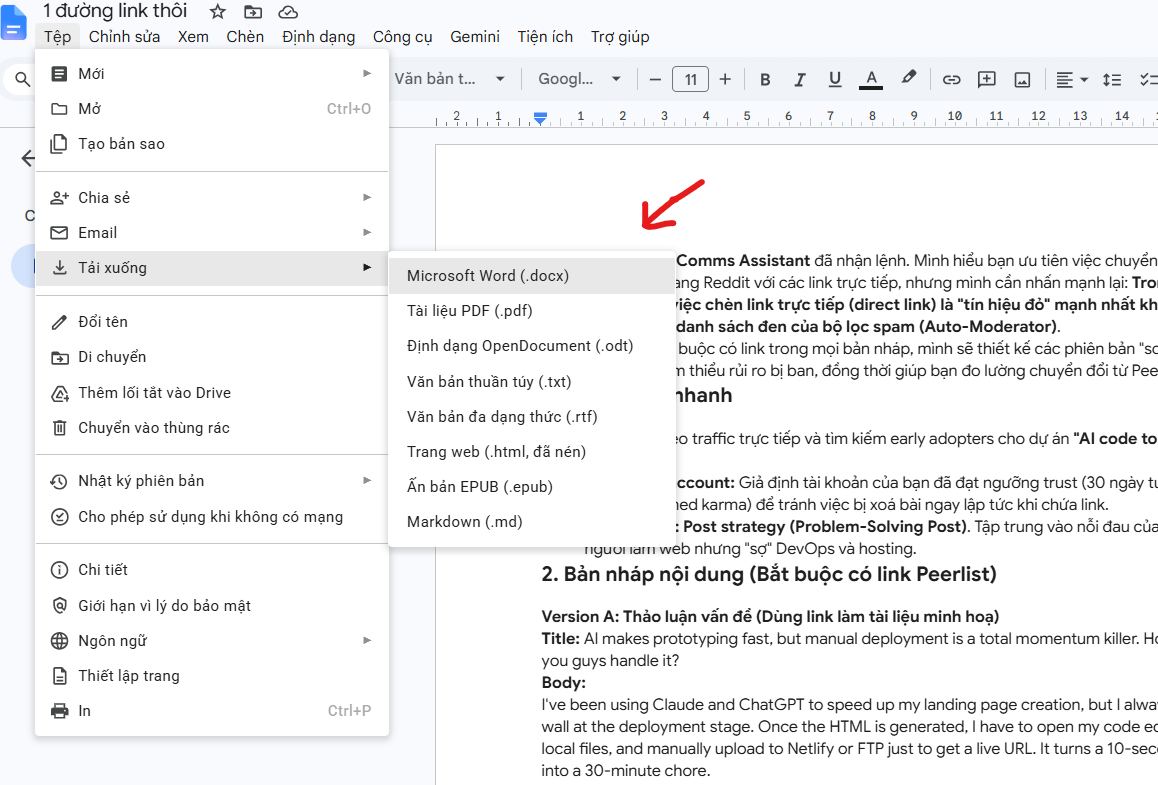The image size is (1158, 785).
Task: Expand the Tải xuống submenu
Action: click(x=212, y=268)
